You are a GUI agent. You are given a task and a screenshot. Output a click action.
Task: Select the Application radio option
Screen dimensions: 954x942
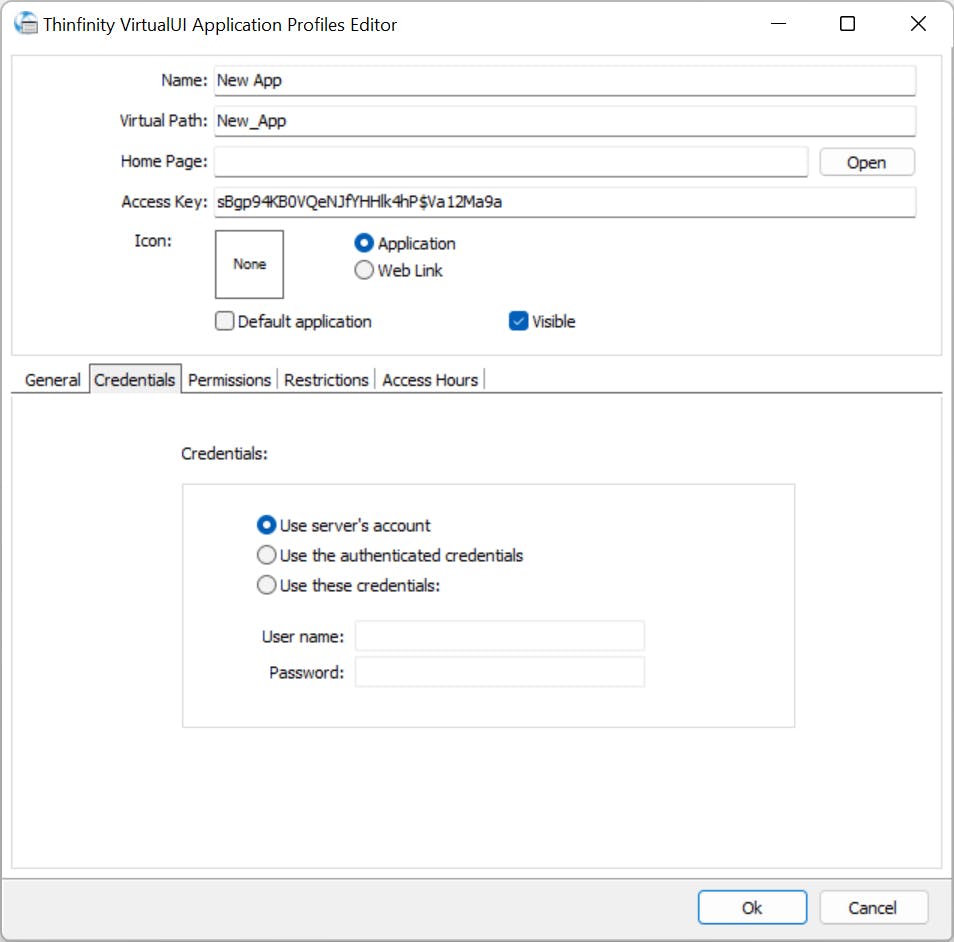point(364,243)
